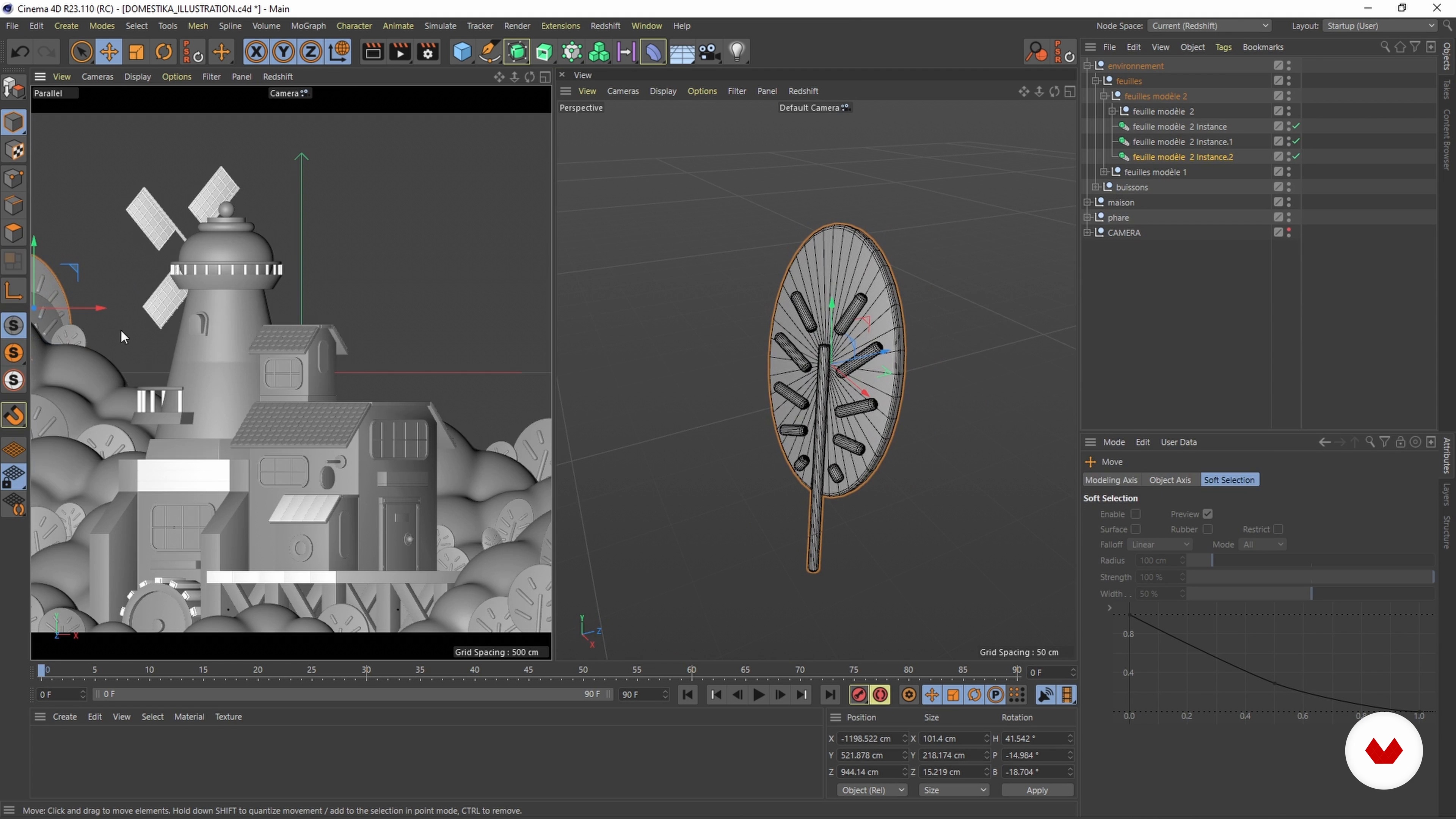Collapse the environnement tree node
This screenshot has height=819, width=1456.
[1087, 66]
